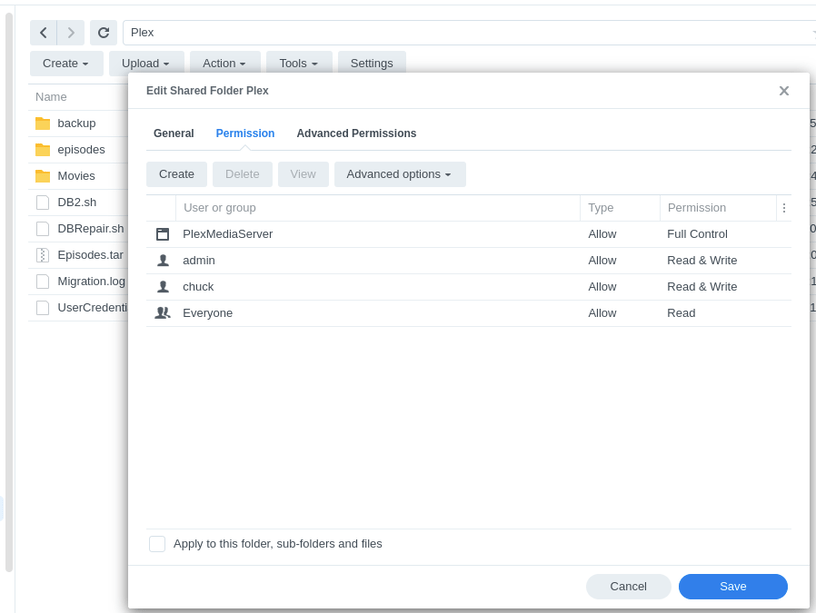
Task: Click the DB2.sh file name
Action: (x=77, y=202)
